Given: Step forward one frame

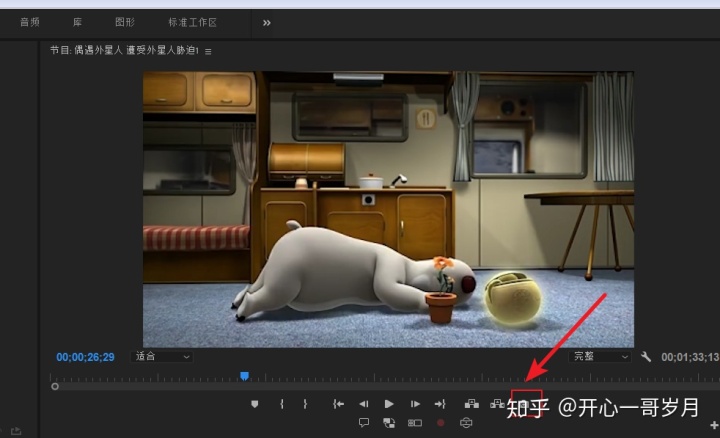Looking at the screenshot, I should [x=415, y=404].
